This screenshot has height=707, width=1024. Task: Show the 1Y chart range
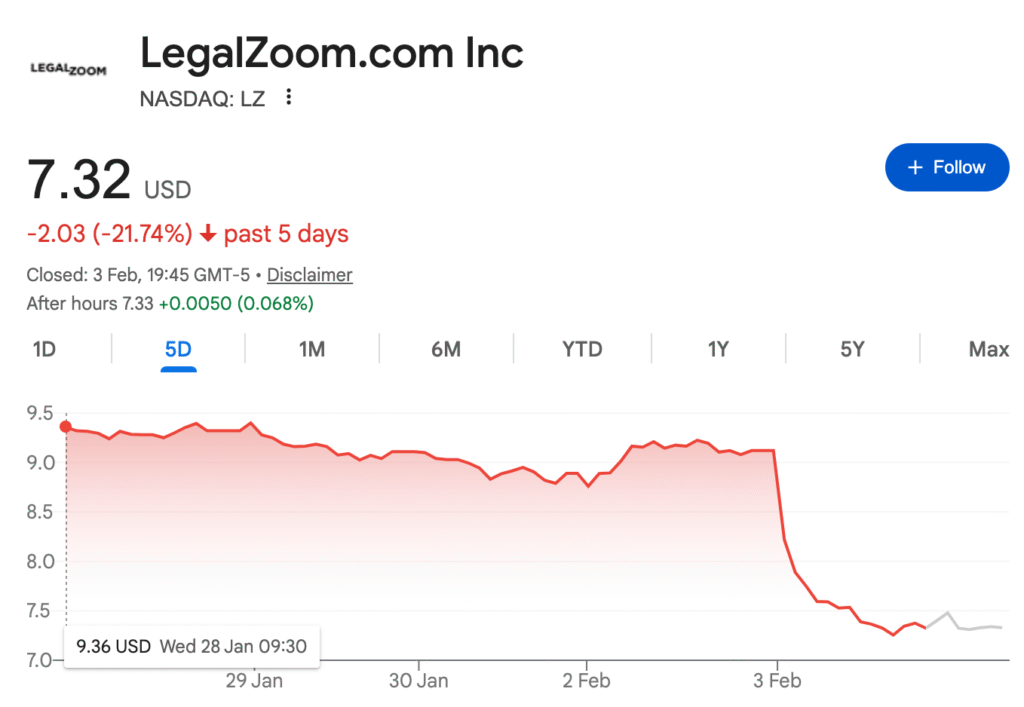point(718,349)
